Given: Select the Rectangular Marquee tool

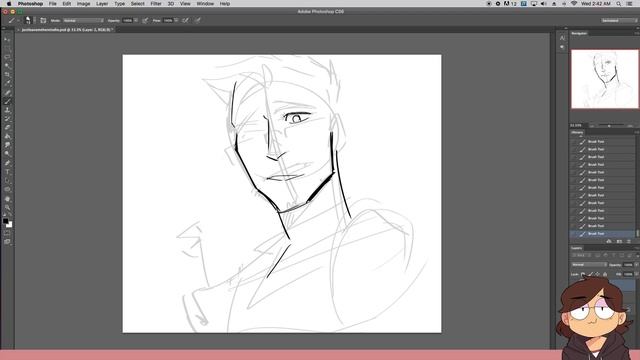Looking at the screenshot, I should point(7,48).
